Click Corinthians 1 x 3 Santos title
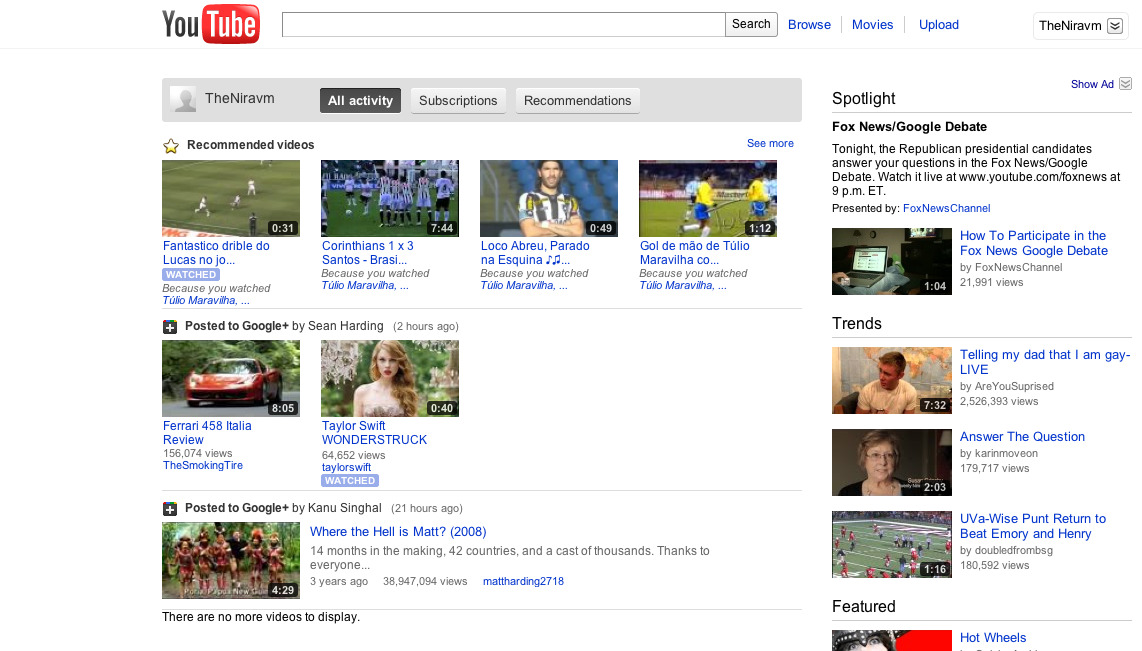The width and height of the screenshot is (1142, 651). [x=368, y=253]
